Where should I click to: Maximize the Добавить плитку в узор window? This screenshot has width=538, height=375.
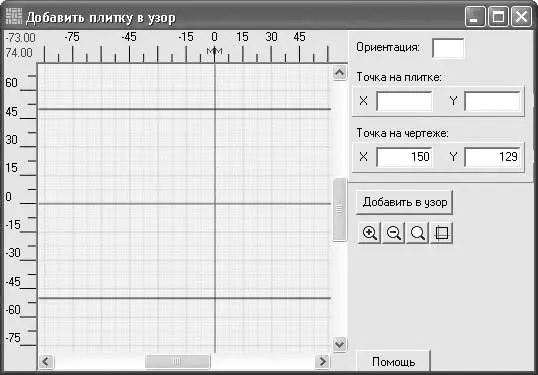[498, 16]
